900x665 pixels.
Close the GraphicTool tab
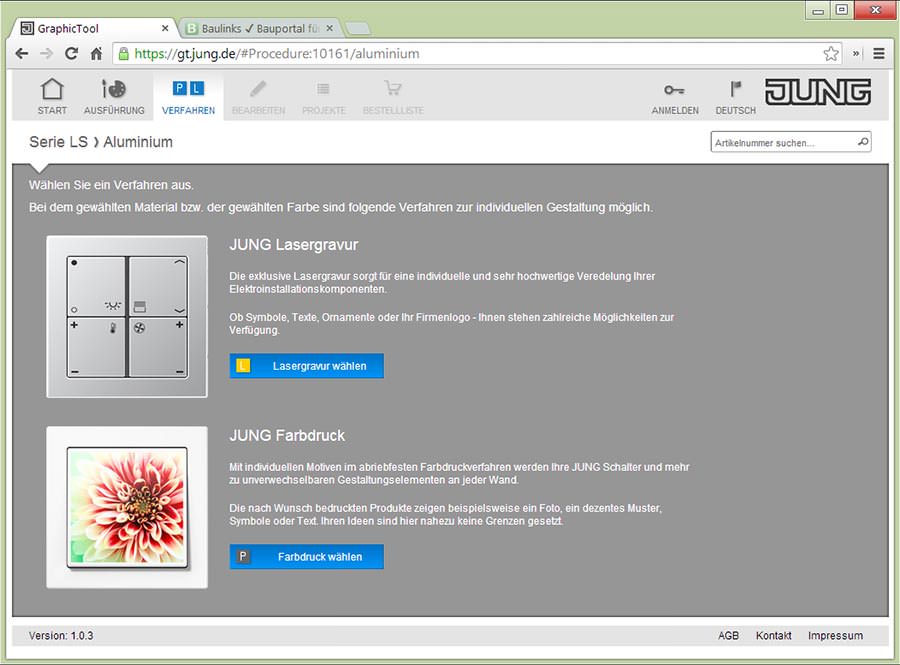tap(165, 28)
